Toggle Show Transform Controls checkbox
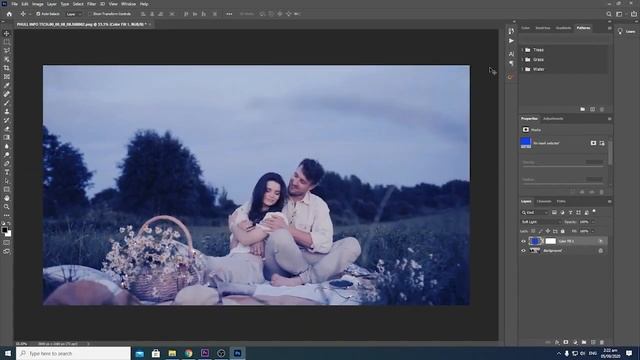Image resolution: width=640 pixels, height=360 pixels. point(90,14)
